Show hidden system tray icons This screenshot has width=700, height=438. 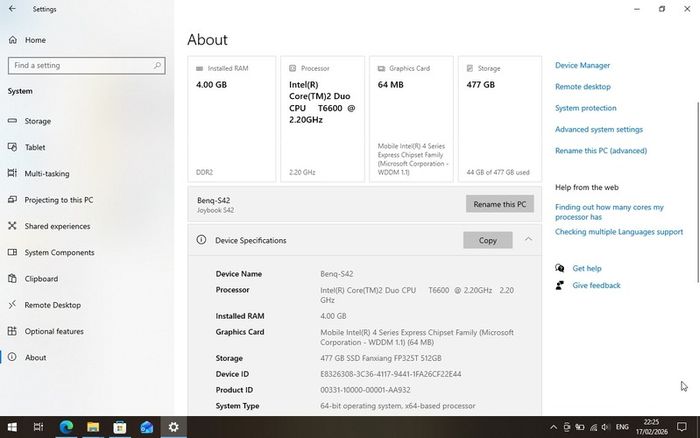click(553, 427)
